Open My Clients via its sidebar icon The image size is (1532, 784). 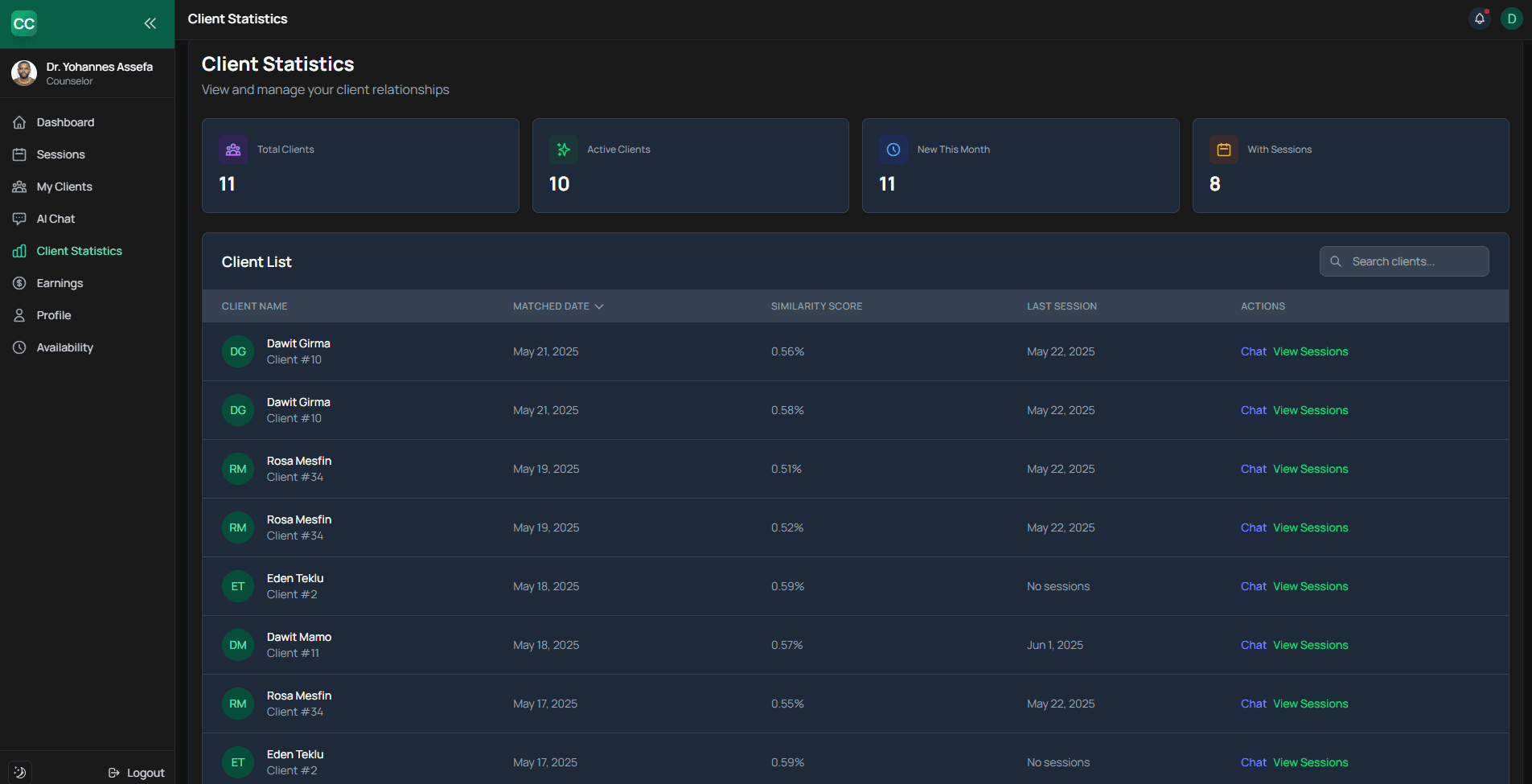coord(19,187)
